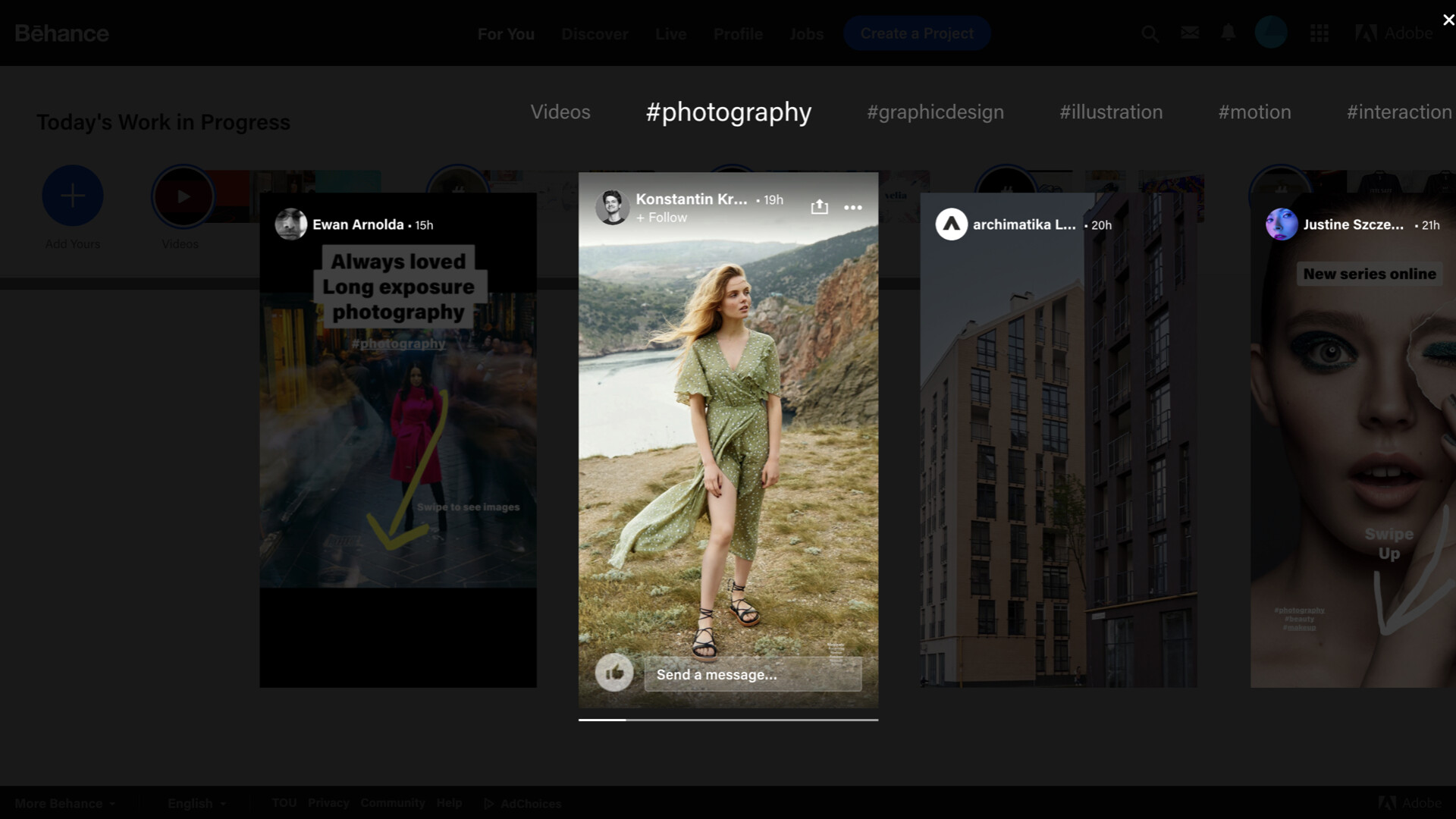Image resolution: width=1456 pixels, height=819 pixels.
Task: Click the thumbs-up appreciate button
Action: pos(614,673)
